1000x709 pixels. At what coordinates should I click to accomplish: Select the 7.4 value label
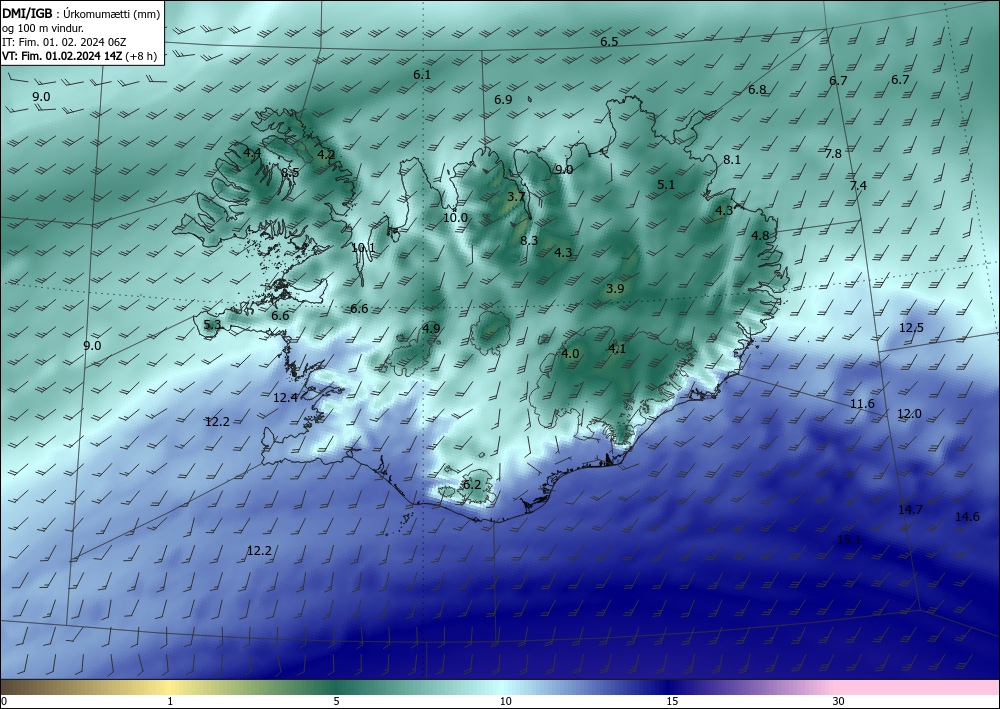point(858,186)
